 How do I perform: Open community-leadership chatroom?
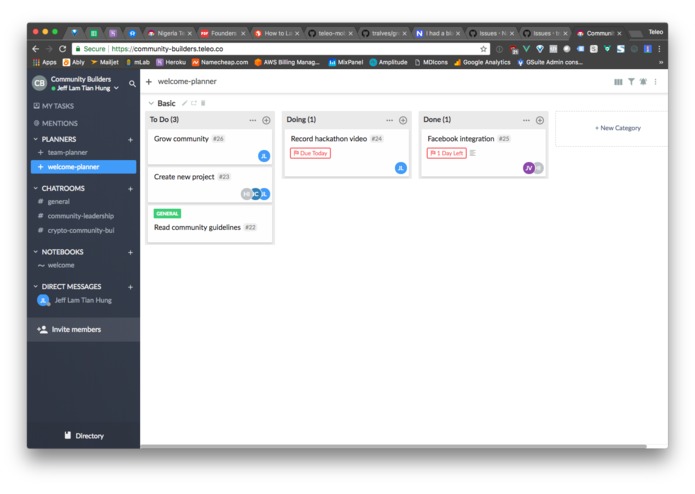pyautogui.click(x=83, y=216)
